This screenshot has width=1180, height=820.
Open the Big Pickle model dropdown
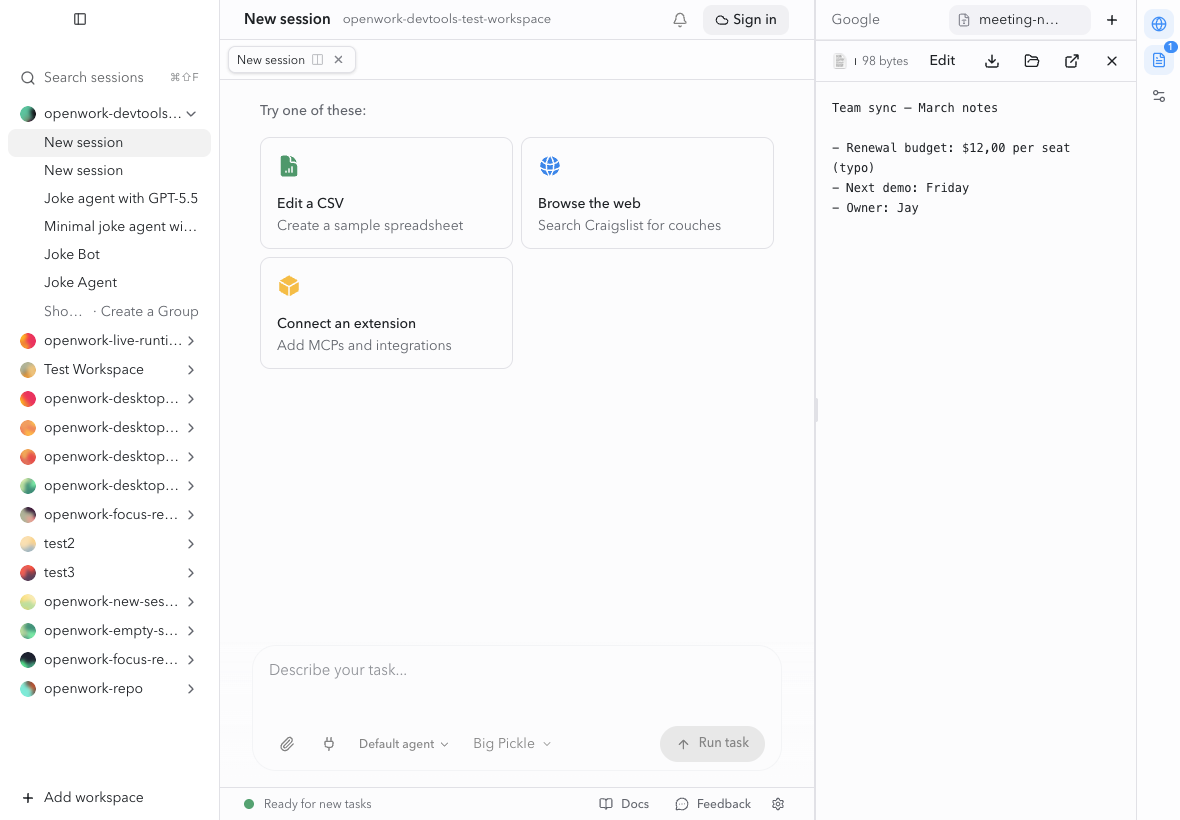pos(512,743)
